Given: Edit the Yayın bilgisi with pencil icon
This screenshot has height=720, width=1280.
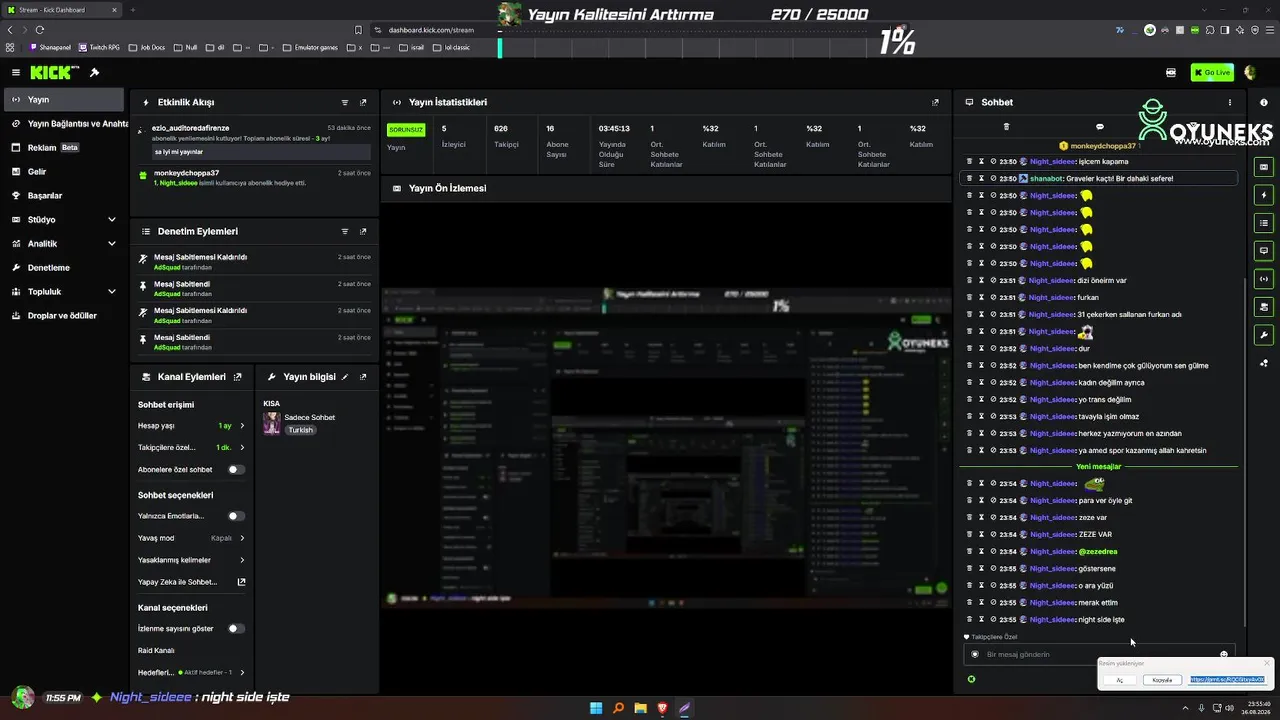Looking at the screenshot, I should (x=345, y=377).
